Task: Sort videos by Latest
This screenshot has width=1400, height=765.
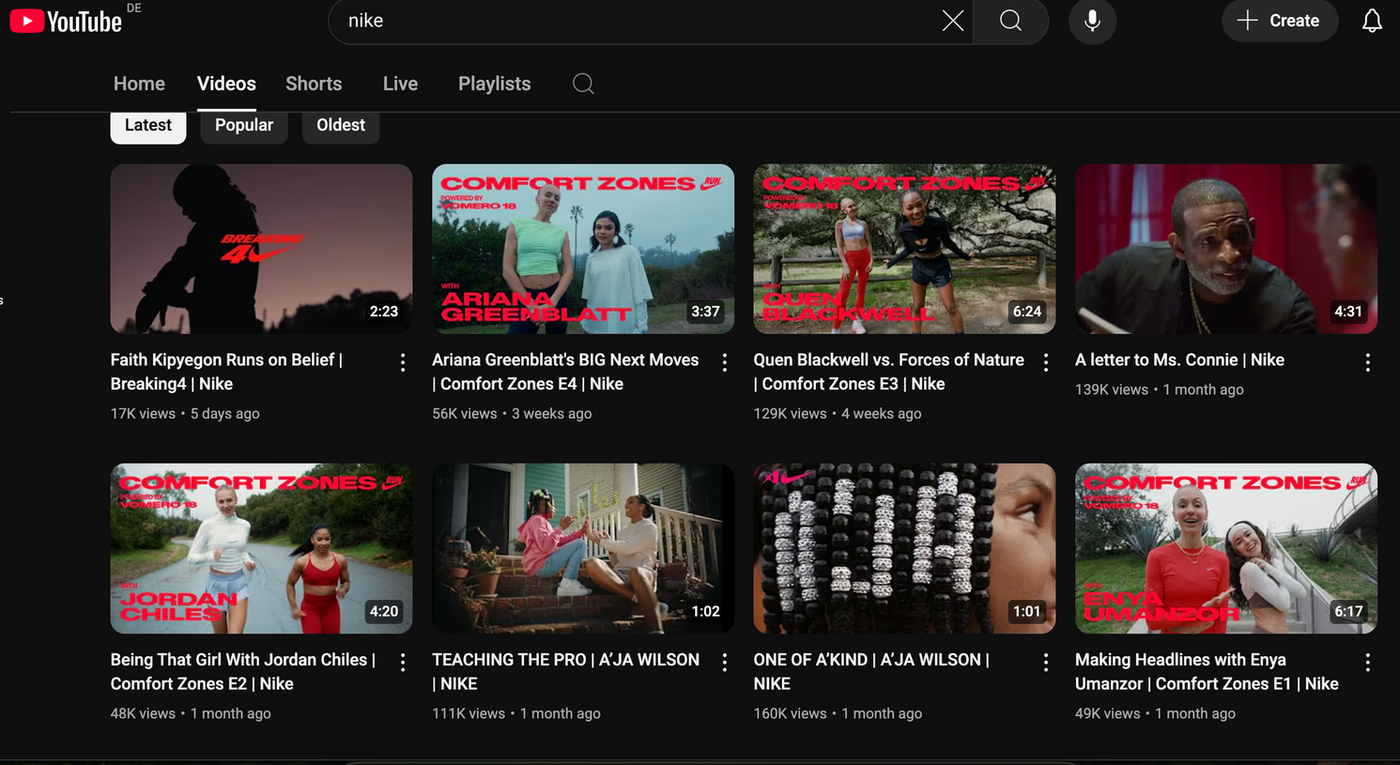Action: tap(148, 125)
